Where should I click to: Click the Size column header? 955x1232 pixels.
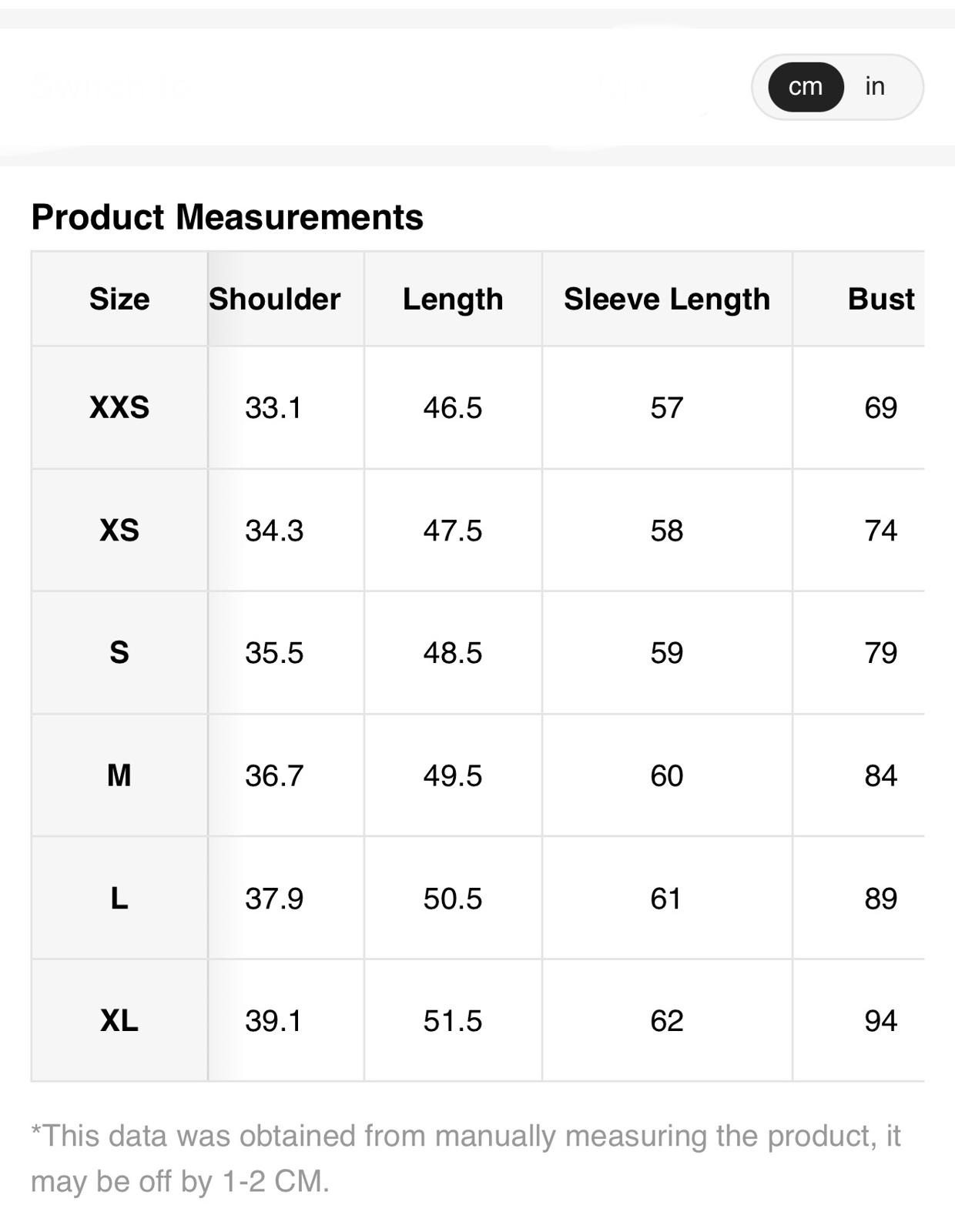[119, 299]
